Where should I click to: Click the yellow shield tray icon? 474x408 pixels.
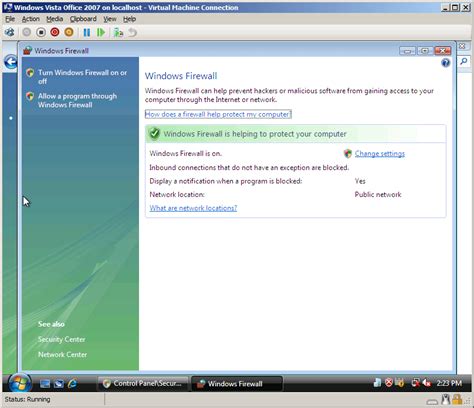399,383
